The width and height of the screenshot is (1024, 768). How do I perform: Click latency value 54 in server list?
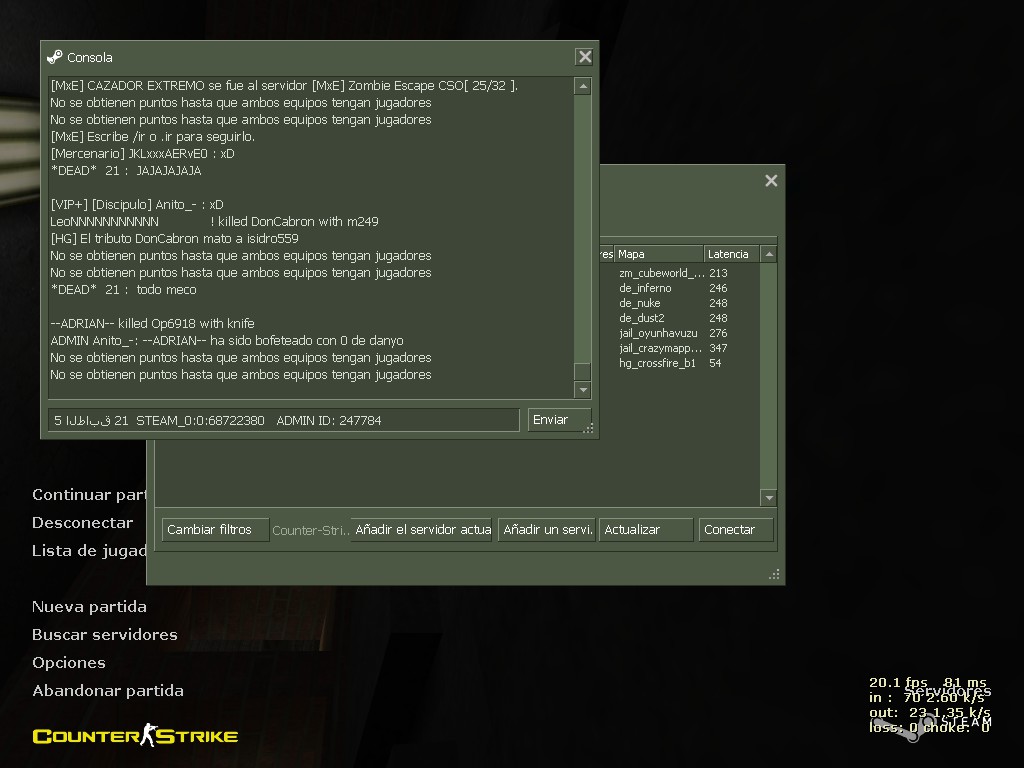(x=715, y=363)
